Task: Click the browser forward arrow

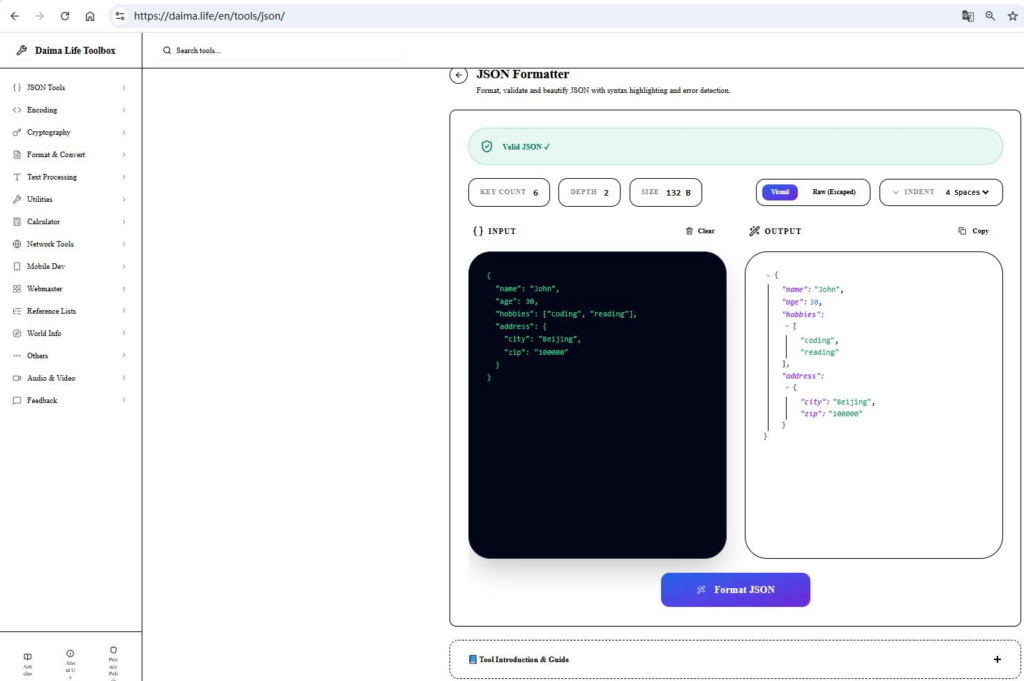Action: pos(40,16)
